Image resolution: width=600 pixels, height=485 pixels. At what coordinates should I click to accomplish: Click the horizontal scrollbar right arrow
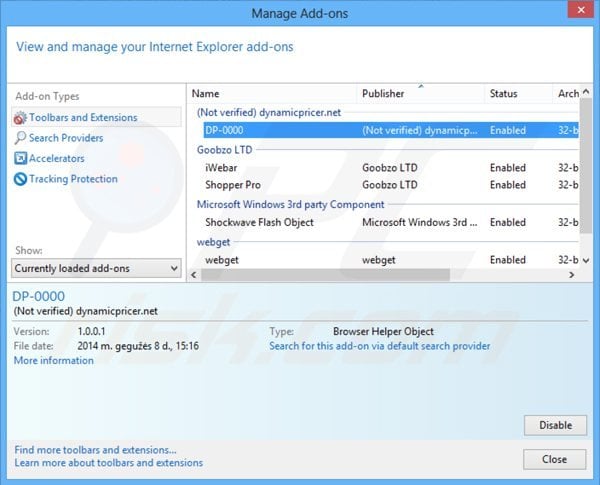[x=572, y=275]
